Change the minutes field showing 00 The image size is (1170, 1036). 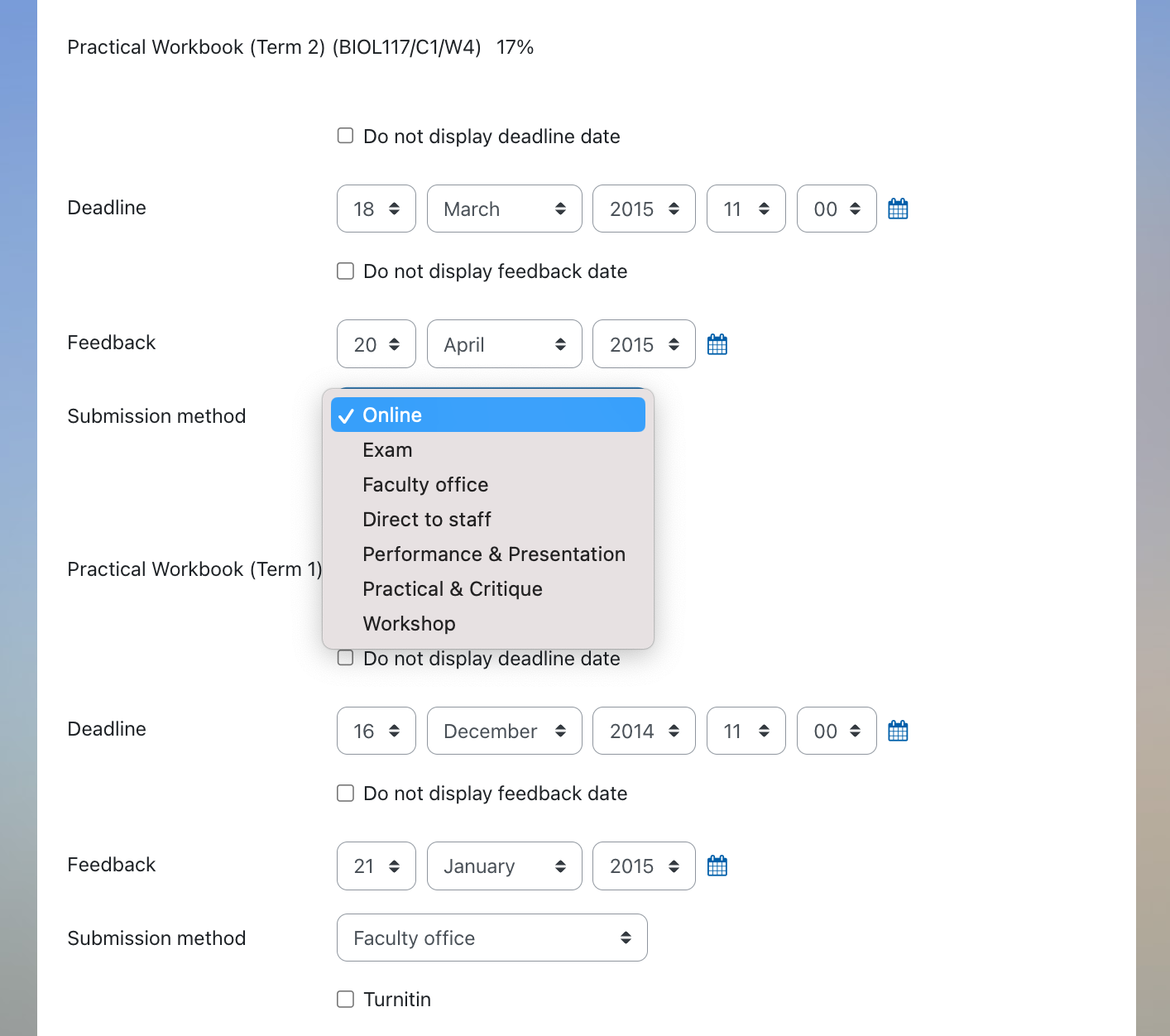coord(837,209)
